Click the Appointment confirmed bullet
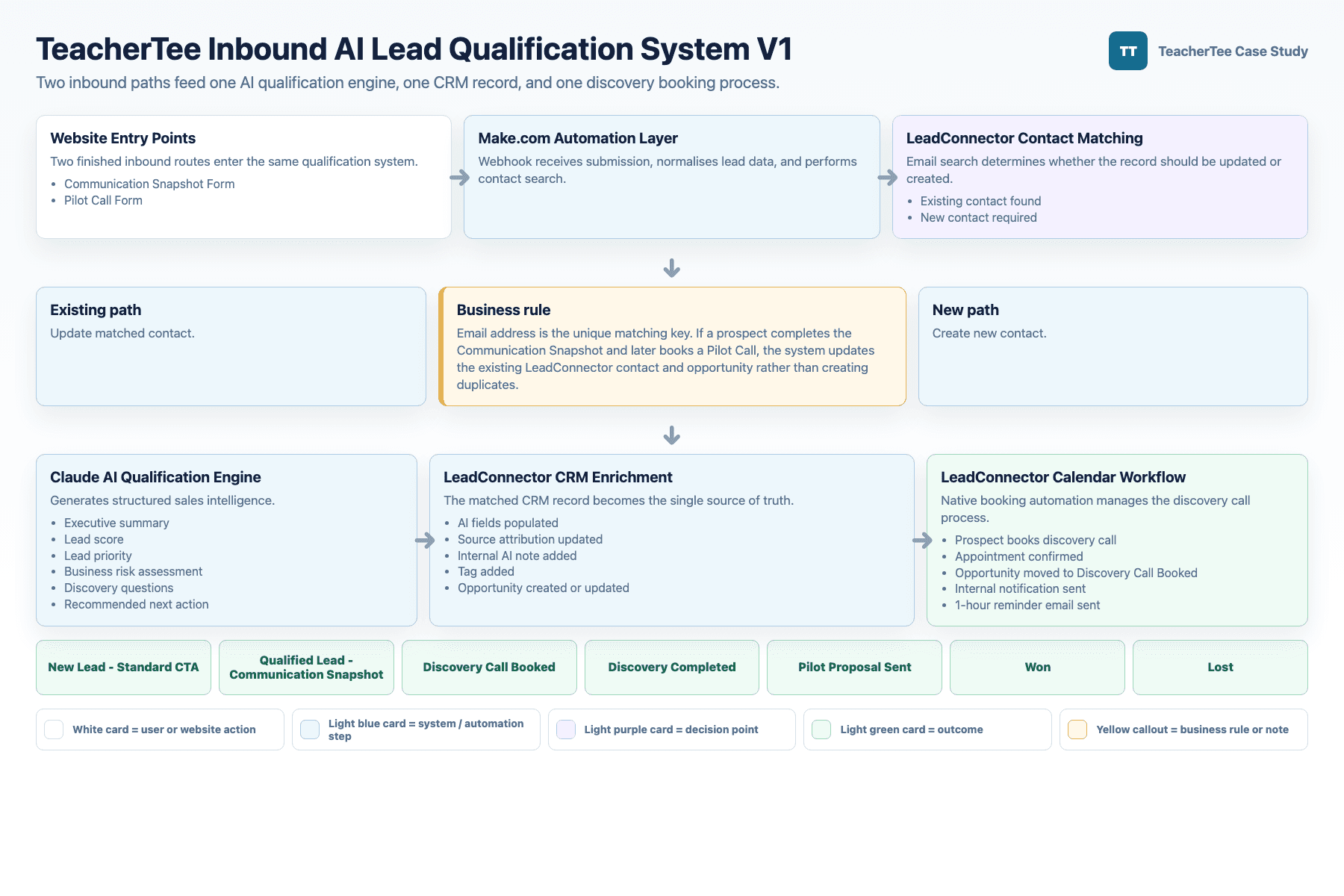The image size is (1344, 896). pyautogui.click(x=1018, y=556)
